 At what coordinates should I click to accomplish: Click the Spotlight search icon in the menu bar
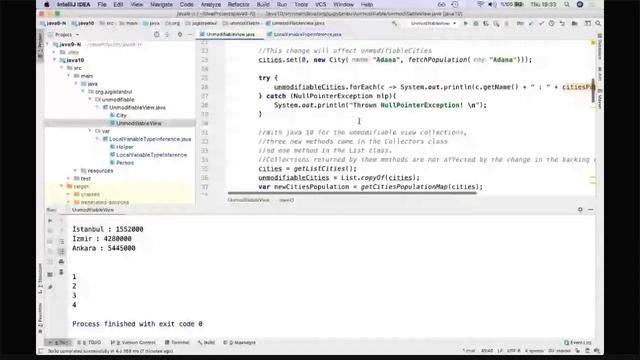tap(567, 4)
